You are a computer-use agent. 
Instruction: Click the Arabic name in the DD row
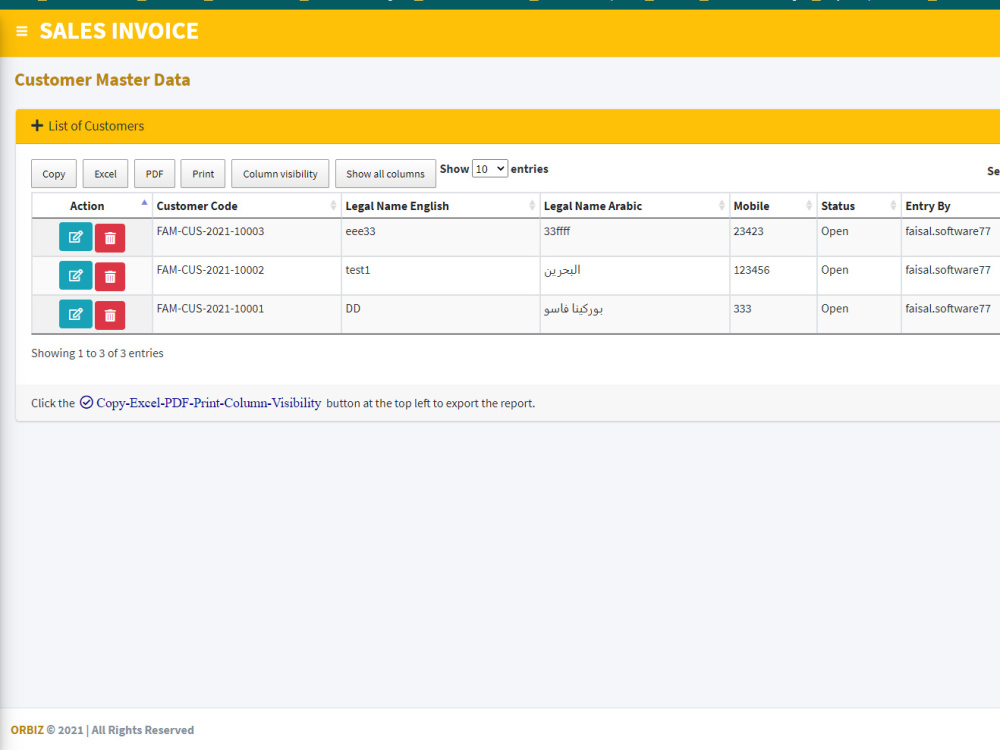pos(573,309)
